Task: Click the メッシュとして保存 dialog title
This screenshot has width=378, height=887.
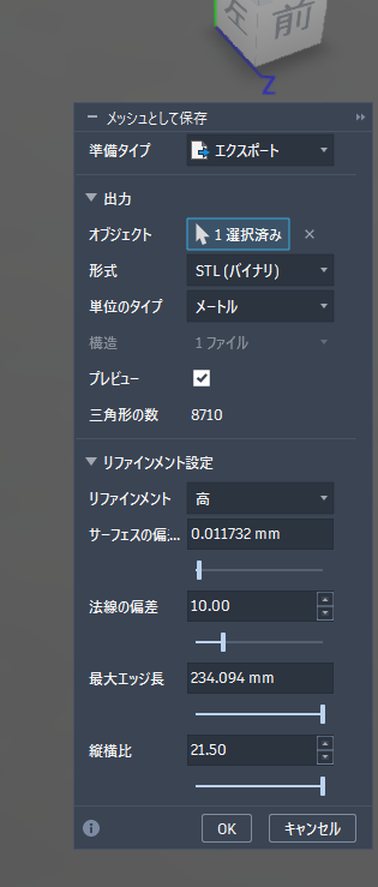Action: [x=157, y=118]
